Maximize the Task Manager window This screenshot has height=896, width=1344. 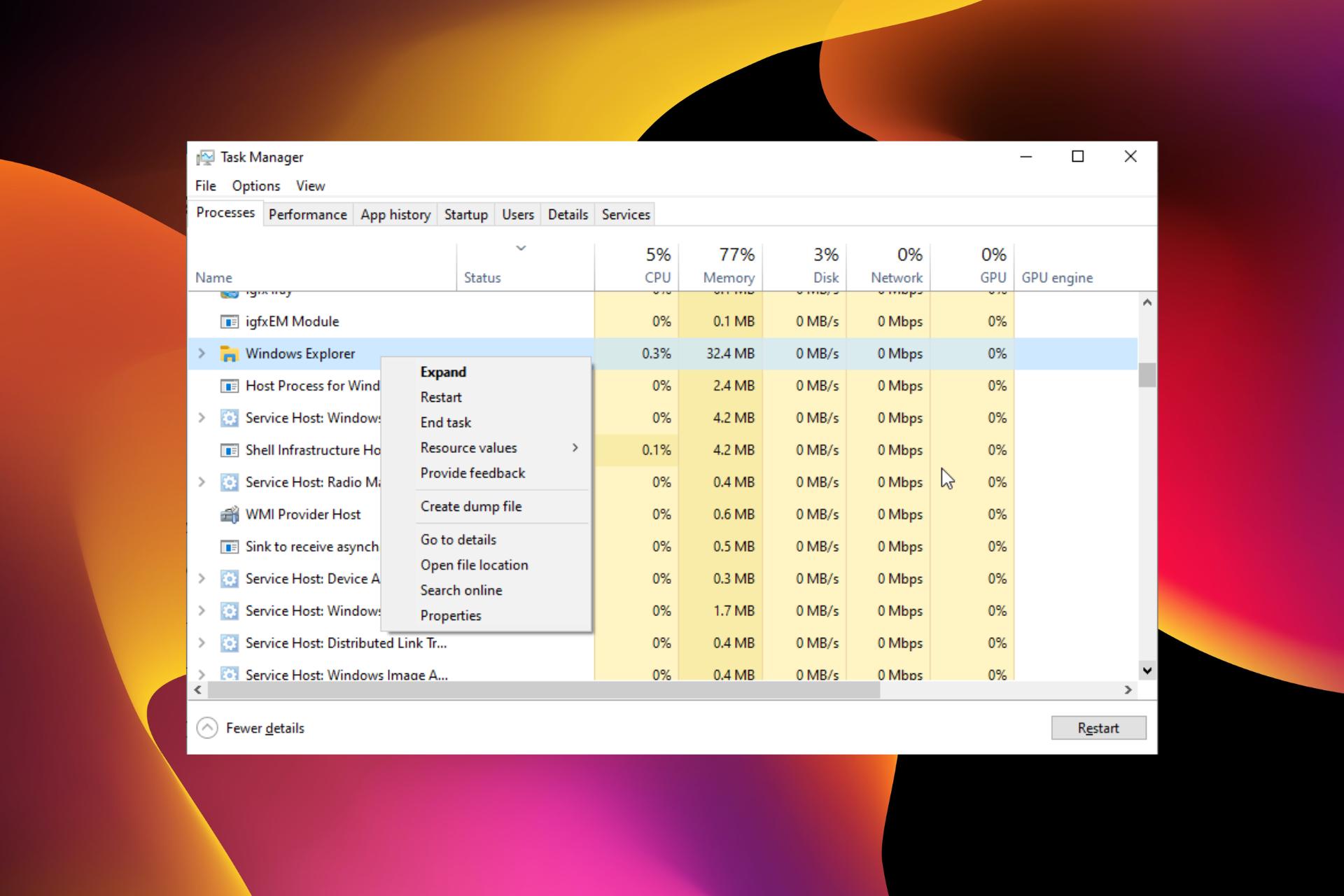[x=1078, y=157]
